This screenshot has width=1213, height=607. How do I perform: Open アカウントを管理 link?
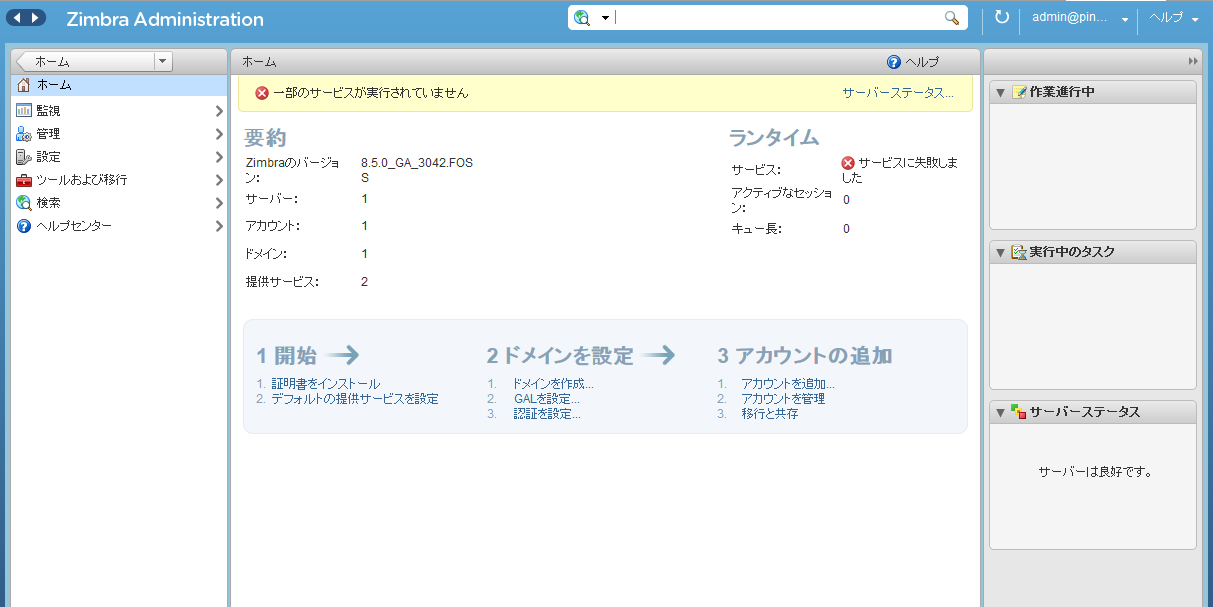(783, 398)
